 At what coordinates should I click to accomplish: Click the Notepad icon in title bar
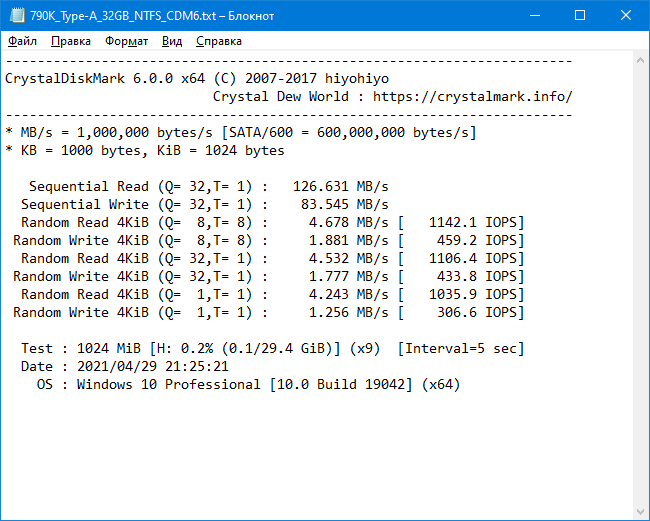coord(17,16)
